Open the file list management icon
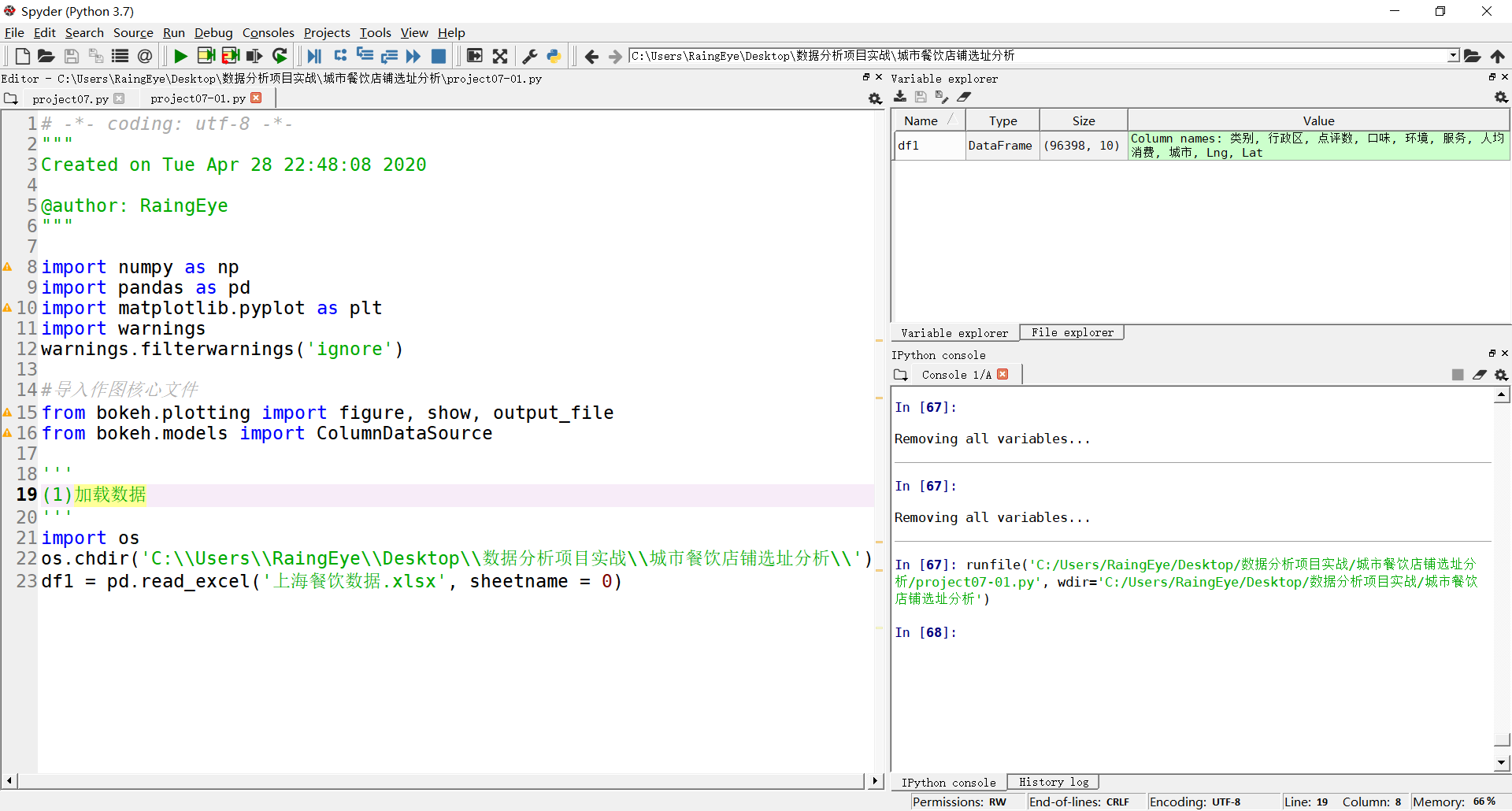This screenshot has height=811, width=1512. (120, 56)
